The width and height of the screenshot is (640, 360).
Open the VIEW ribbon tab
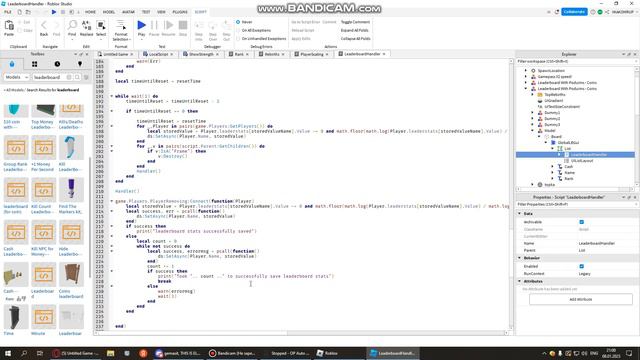click(x=161, y=12)
